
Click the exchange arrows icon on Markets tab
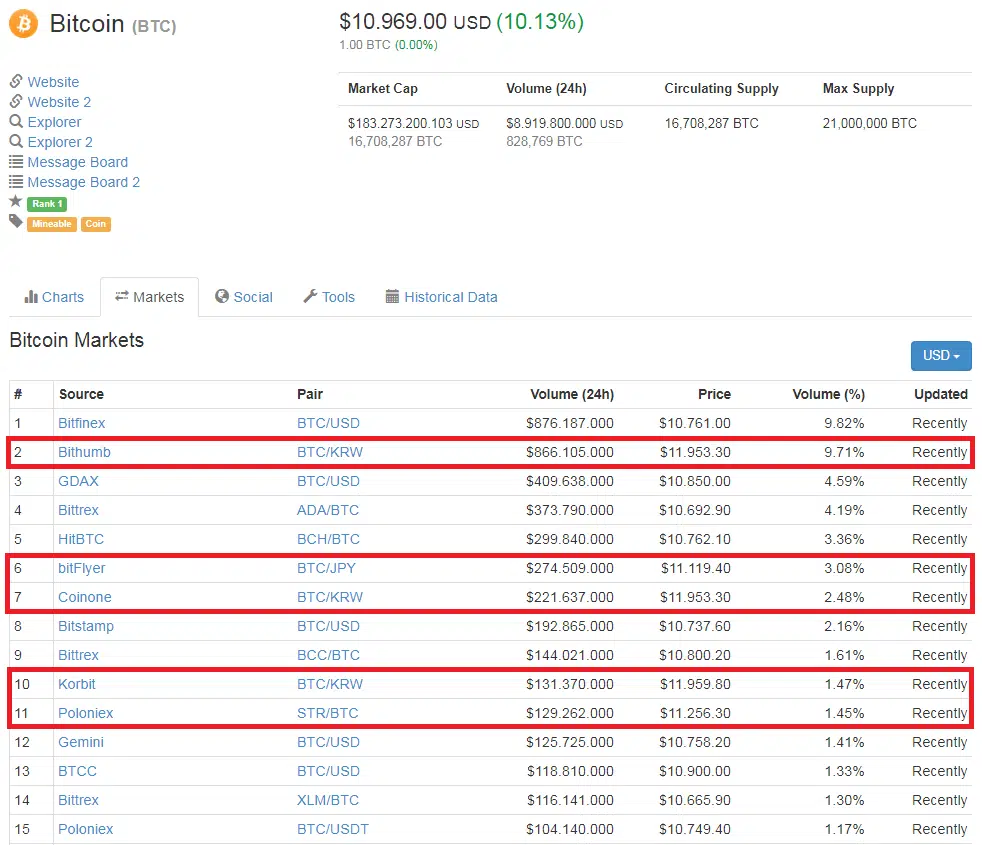[x=121, y=296]
